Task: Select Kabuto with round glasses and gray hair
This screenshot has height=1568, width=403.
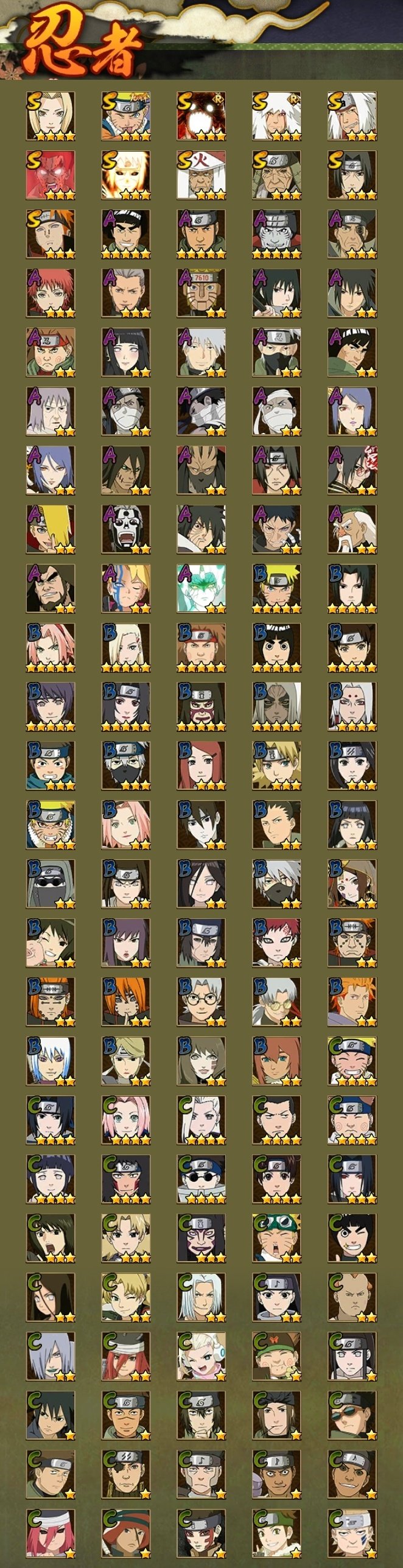Action: click(201, 1002)
